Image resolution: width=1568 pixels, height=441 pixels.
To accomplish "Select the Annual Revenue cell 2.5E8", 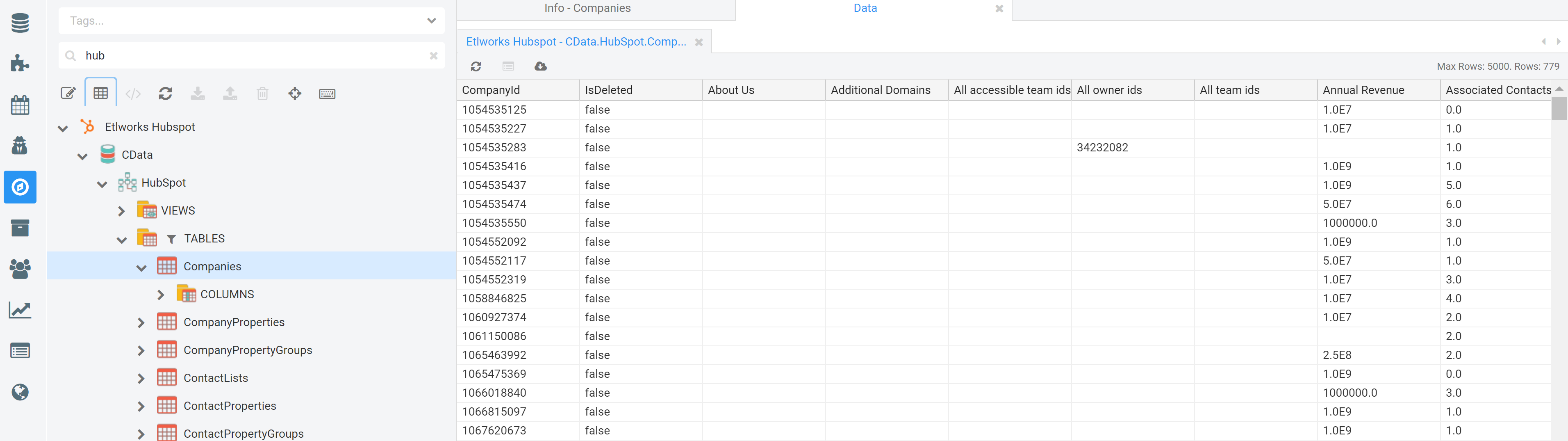I will [x=1379, y=355].
